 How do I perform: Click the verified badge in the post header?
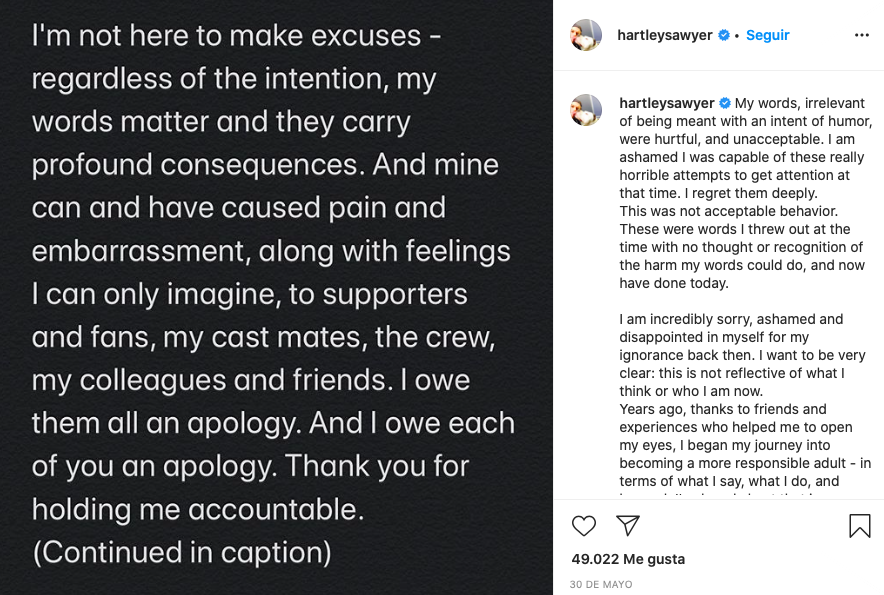(x=724, y=35)
